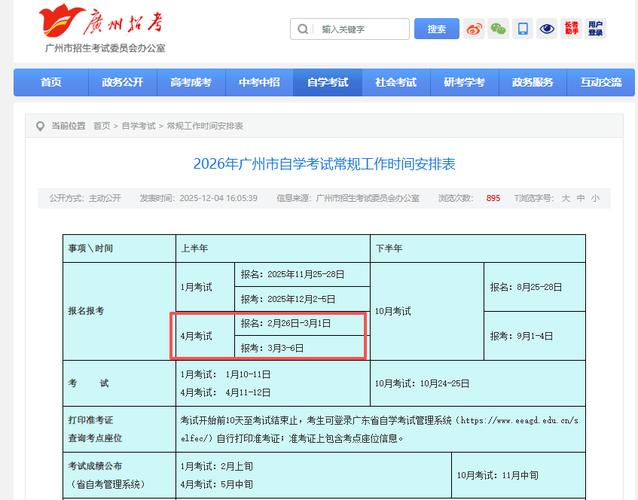Viewport: 638px width, 500px height.
Task: Click the 1月考试 cell in 报名报考 row
Action: tap(205, 287)
